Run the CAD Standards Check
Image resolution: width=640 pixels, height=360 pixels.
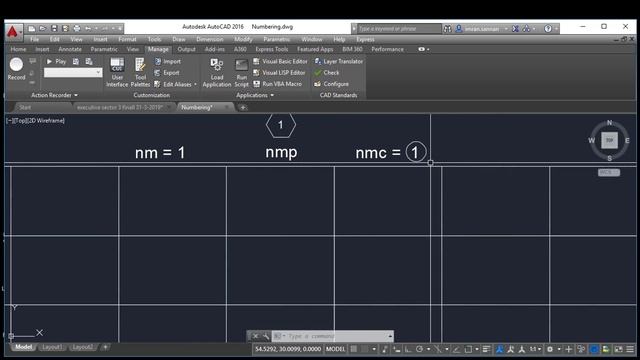click(x=327, y=73)
